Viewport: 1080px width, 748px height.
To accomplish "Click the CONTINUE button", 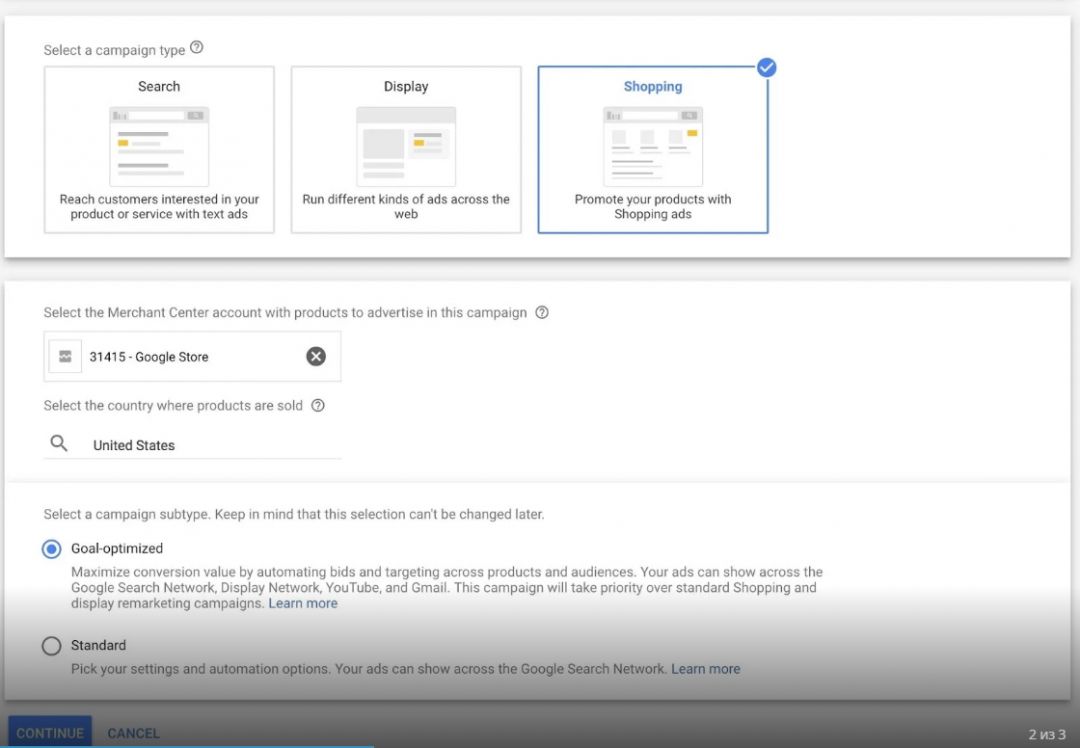I will [49, 732].
